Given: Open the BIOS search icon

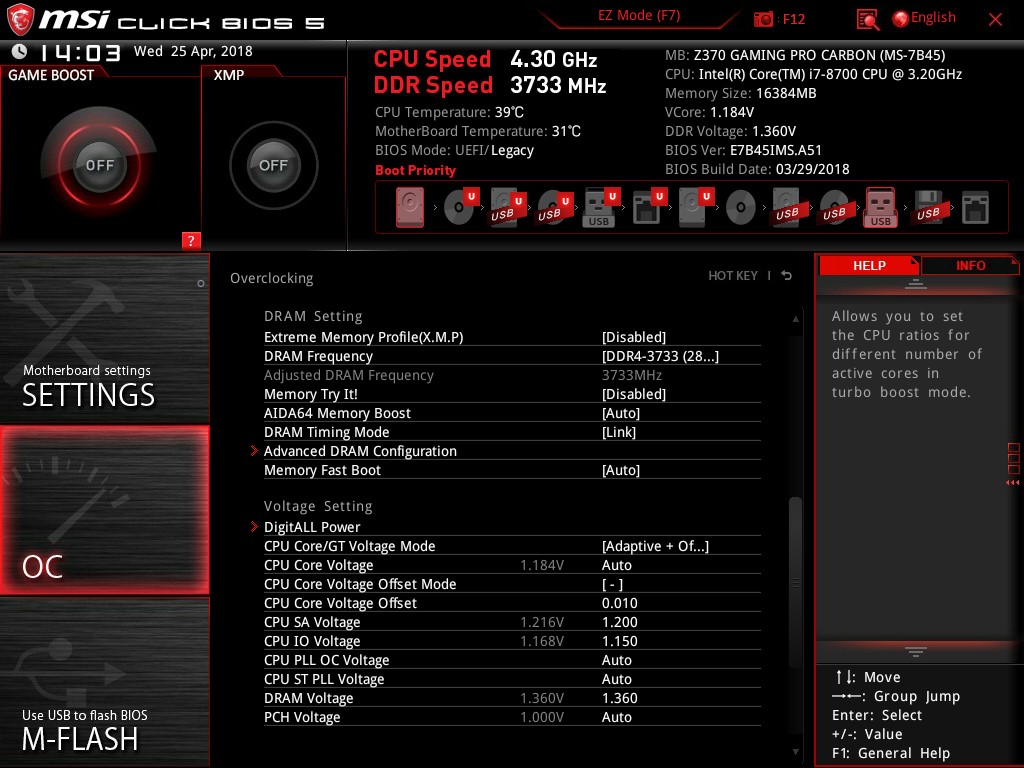Looking at the screenshot, I should (867, 20).
